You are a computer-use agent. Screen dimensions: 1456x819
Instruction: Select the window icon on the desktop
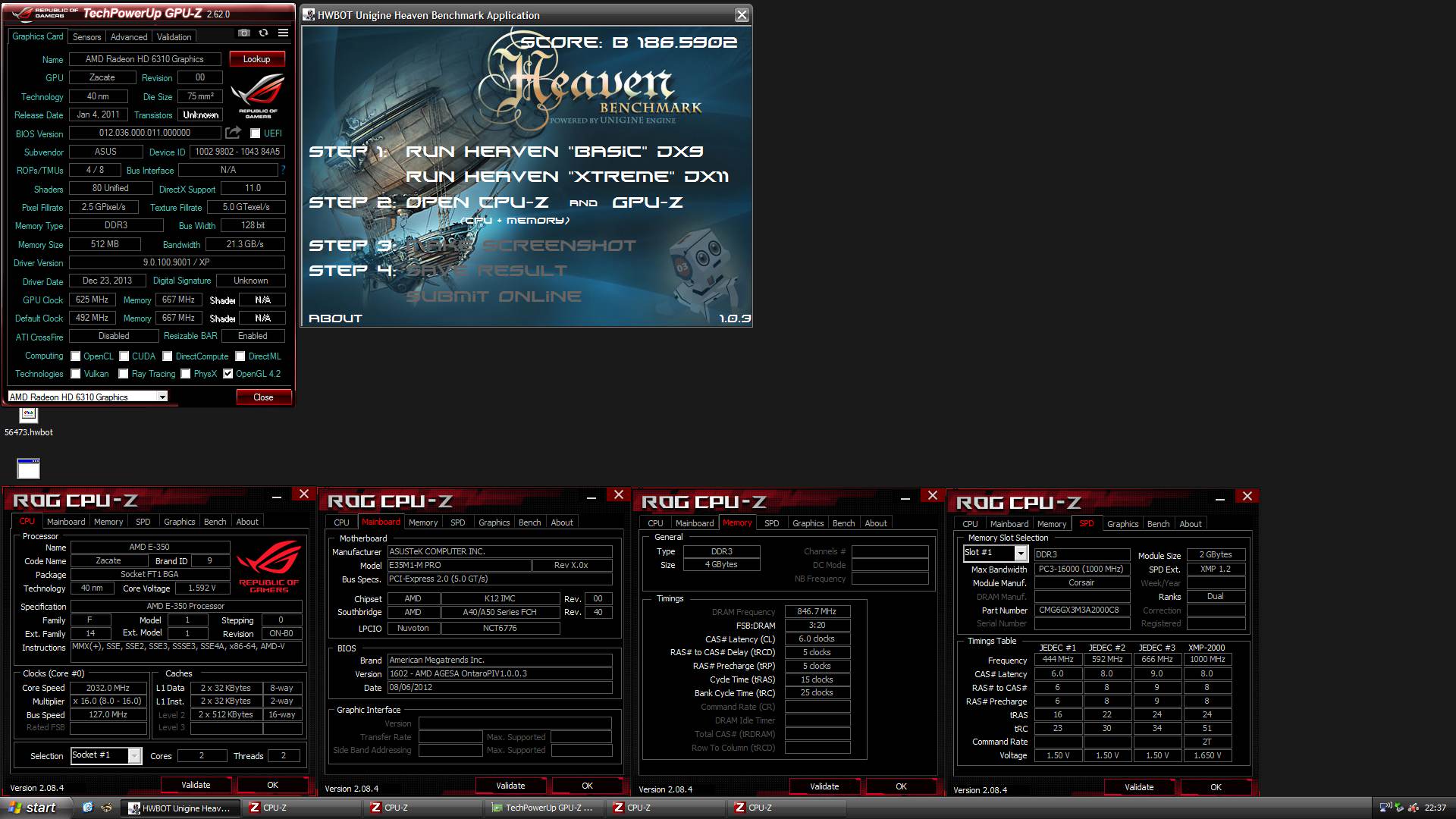point(28,469)
